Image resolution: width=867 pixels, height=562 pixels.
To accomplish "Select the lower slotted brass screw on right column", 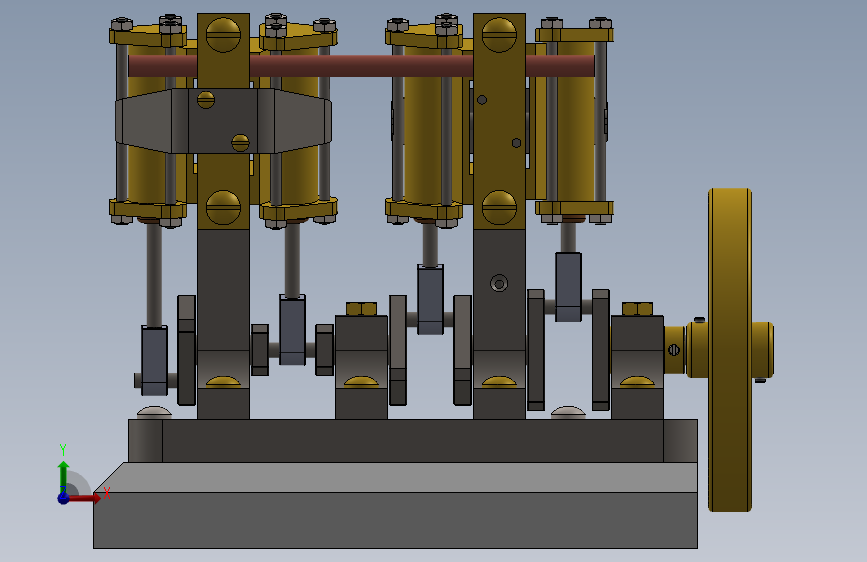I will pyautogui.click(x=499, y=207).
